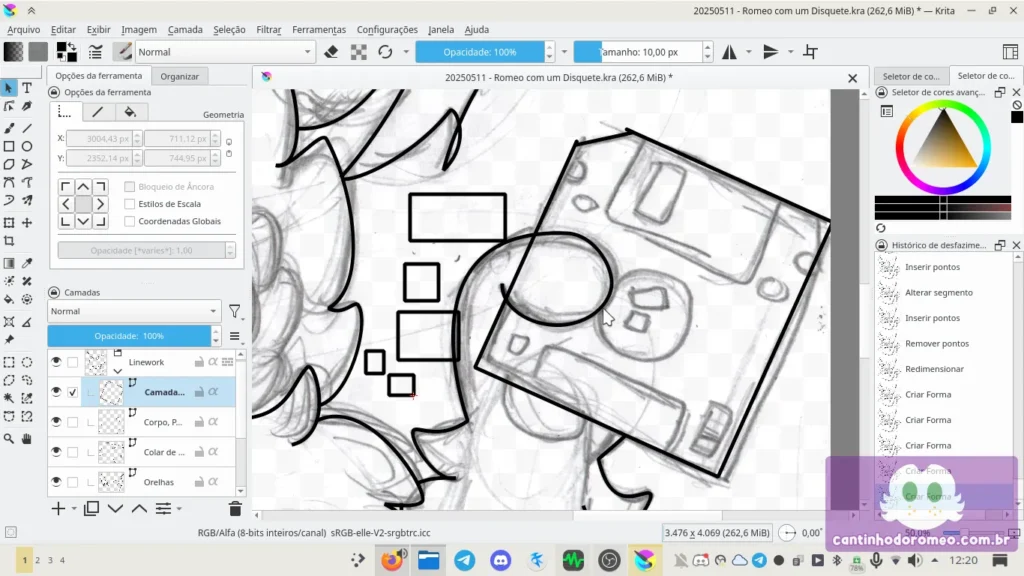Select the Text tool

tap(27, 87)
